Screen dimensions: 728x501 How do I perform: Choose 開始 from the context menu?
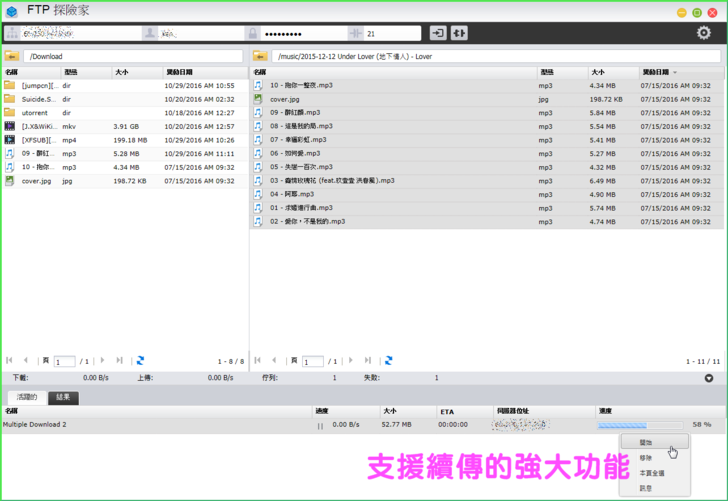point(647,442)
